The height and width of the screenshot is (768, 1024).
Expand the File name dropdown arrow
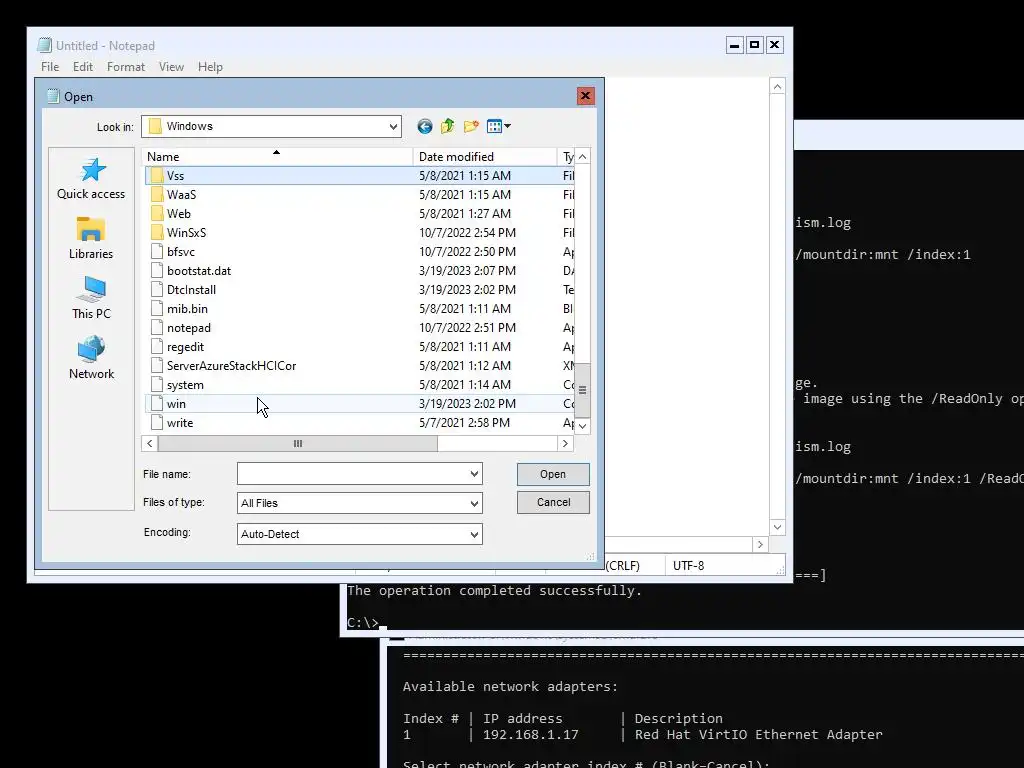coord(474,474)
